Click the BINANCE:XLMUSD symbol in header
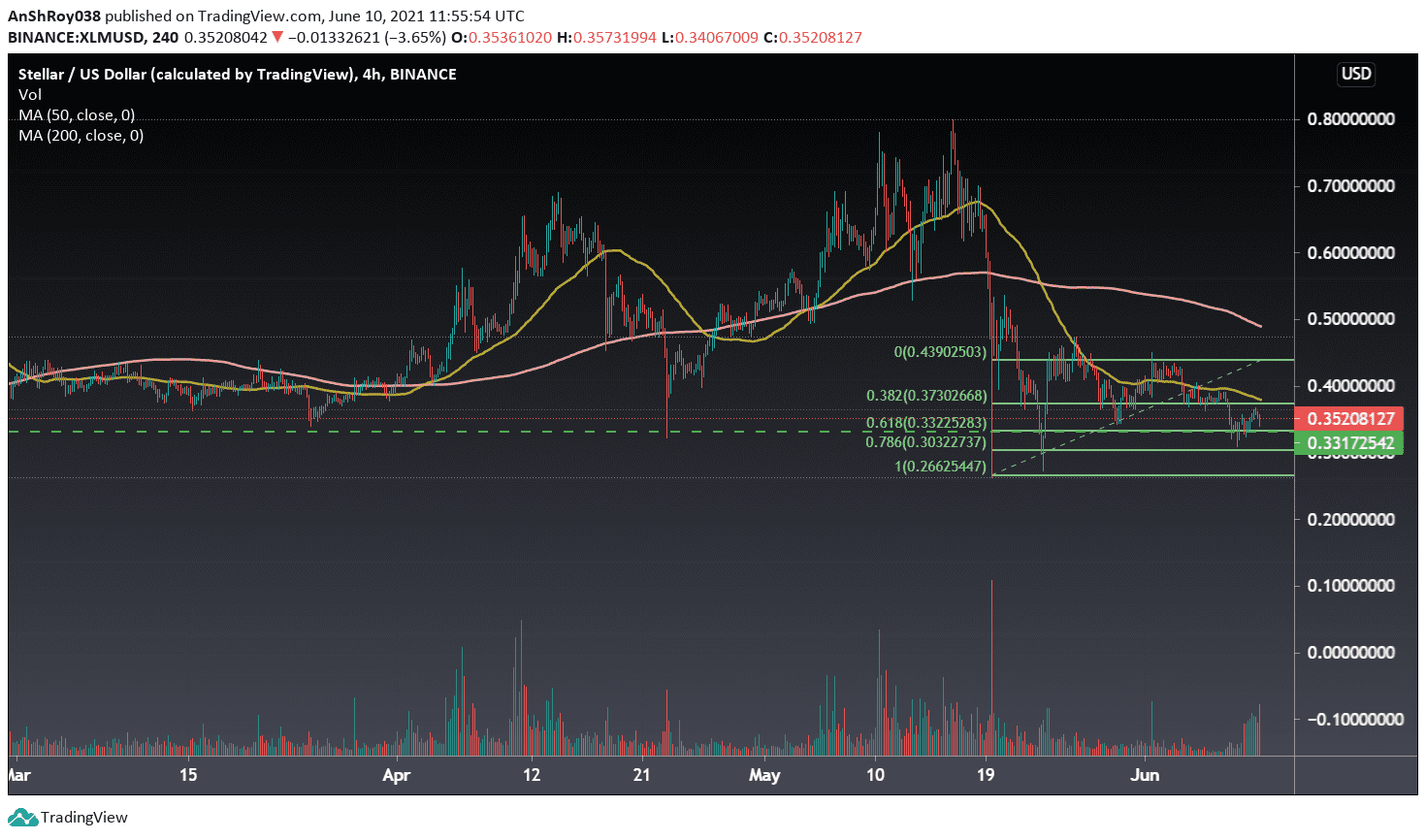The width and height of the screenshot is (1426, 840). coord(78,38)
